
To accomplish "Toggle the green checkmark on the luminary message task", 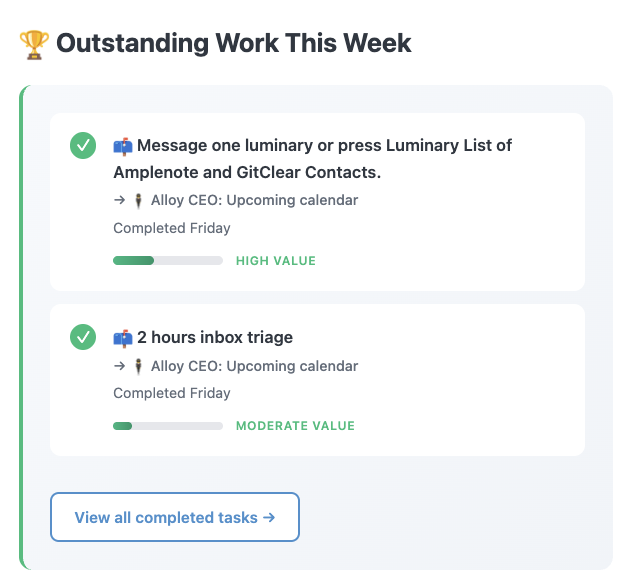I will pos(83,146).
